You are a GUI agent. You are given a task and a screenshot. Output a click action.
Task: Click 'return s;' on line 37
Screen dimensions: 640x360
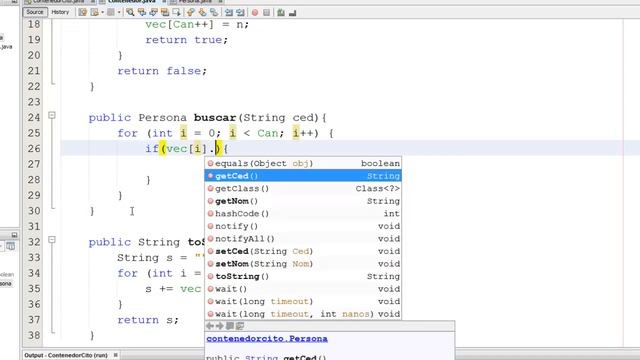tap(148, 320)
